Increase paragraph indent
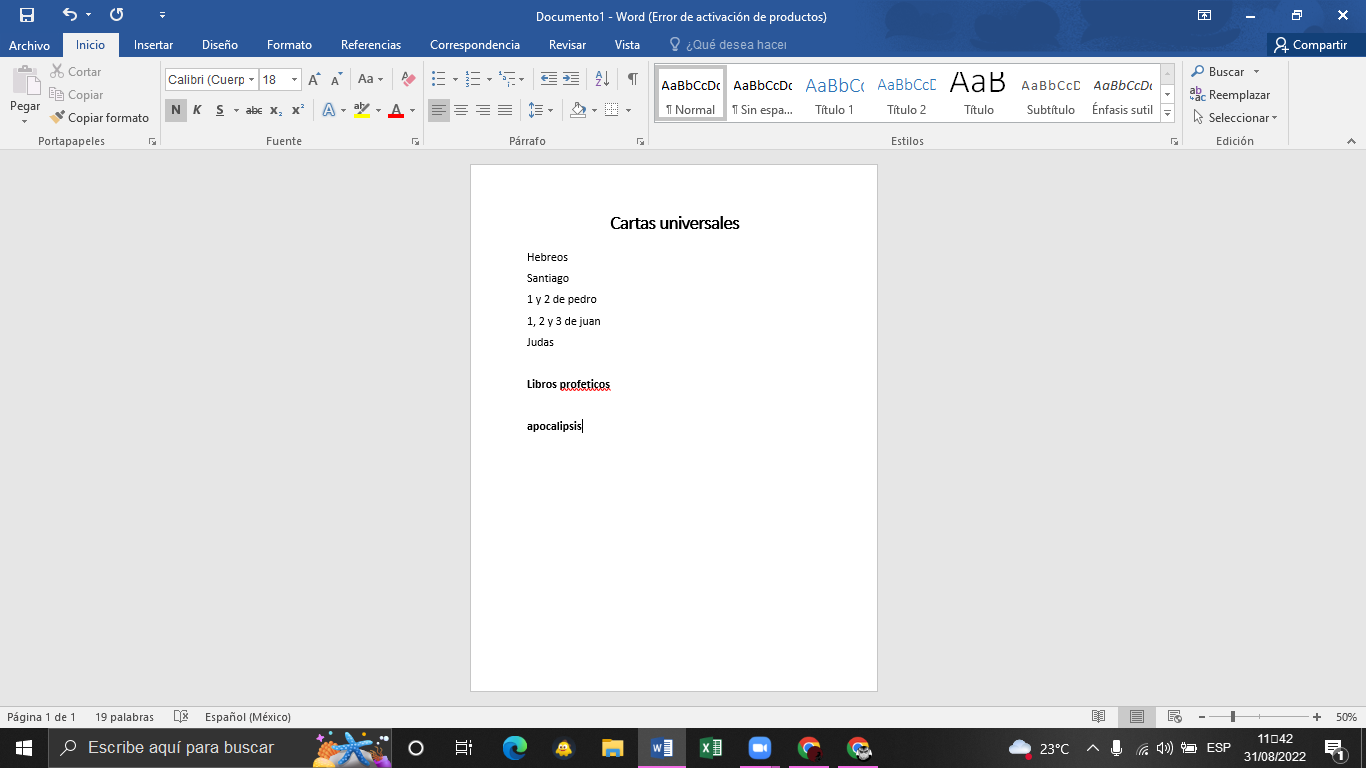1366x768 pixels. coord(571,79)
